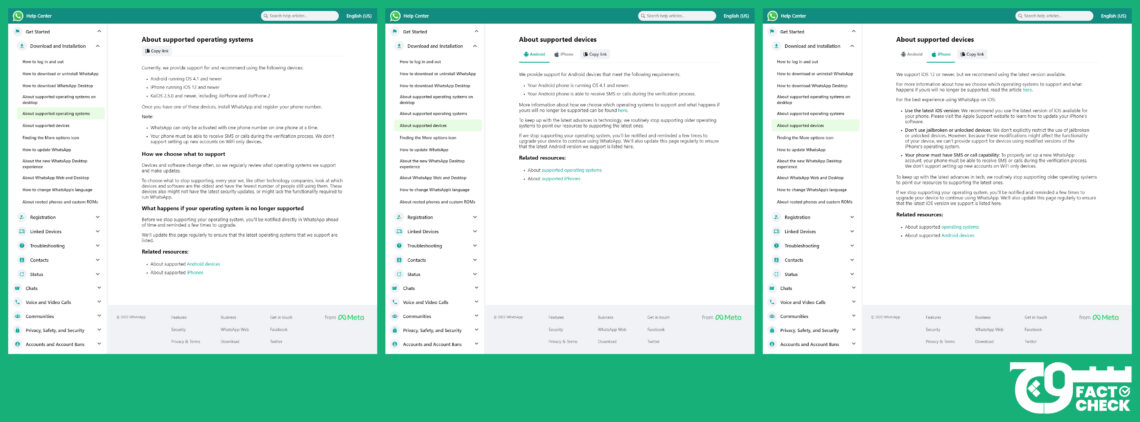Click Communities icon in left window sidebar
The image size is (1140, 422).
tap(17, 316)
